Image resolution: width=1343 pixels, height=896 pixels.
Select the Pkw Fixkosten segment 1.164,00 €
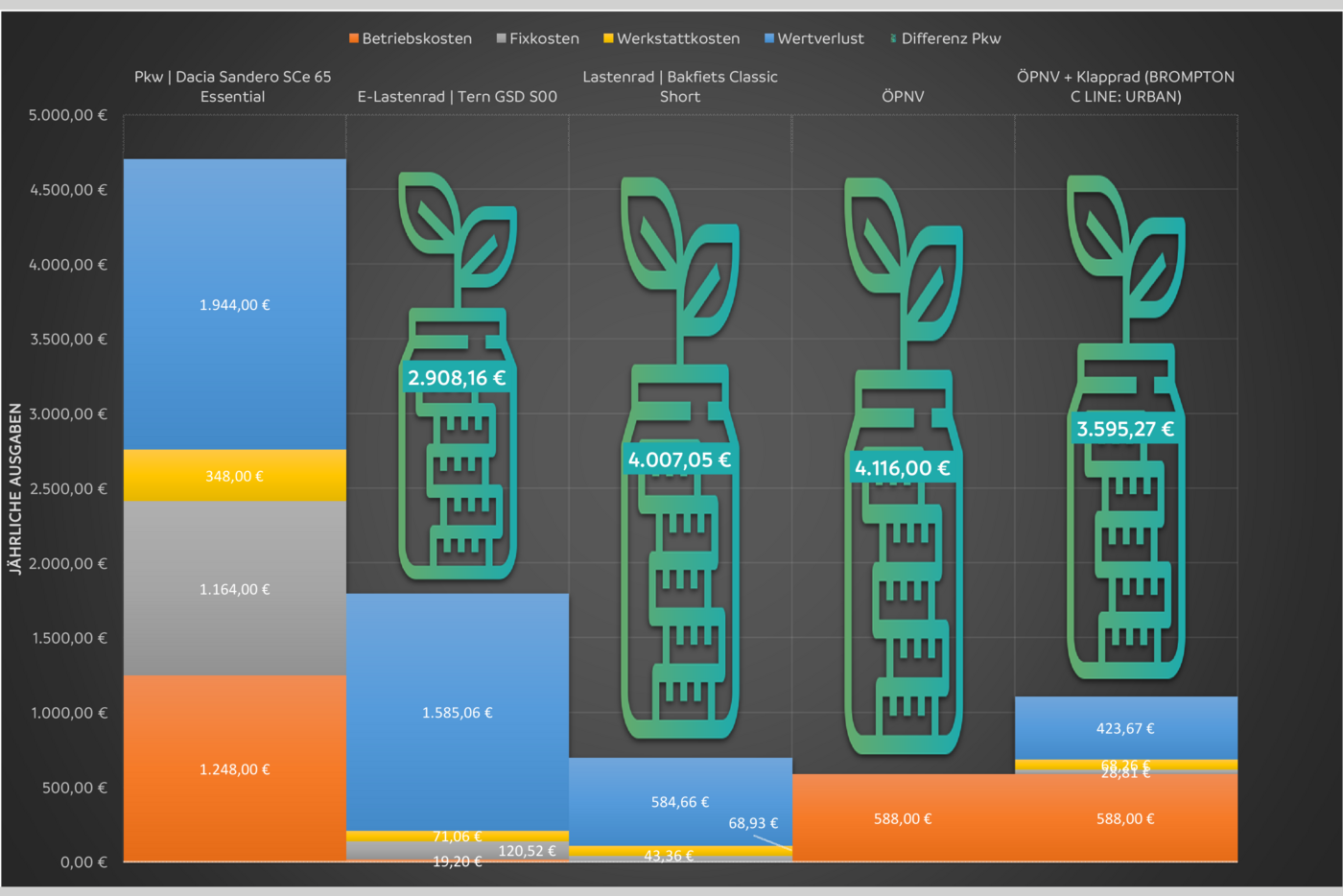click(x=235, y=589)
